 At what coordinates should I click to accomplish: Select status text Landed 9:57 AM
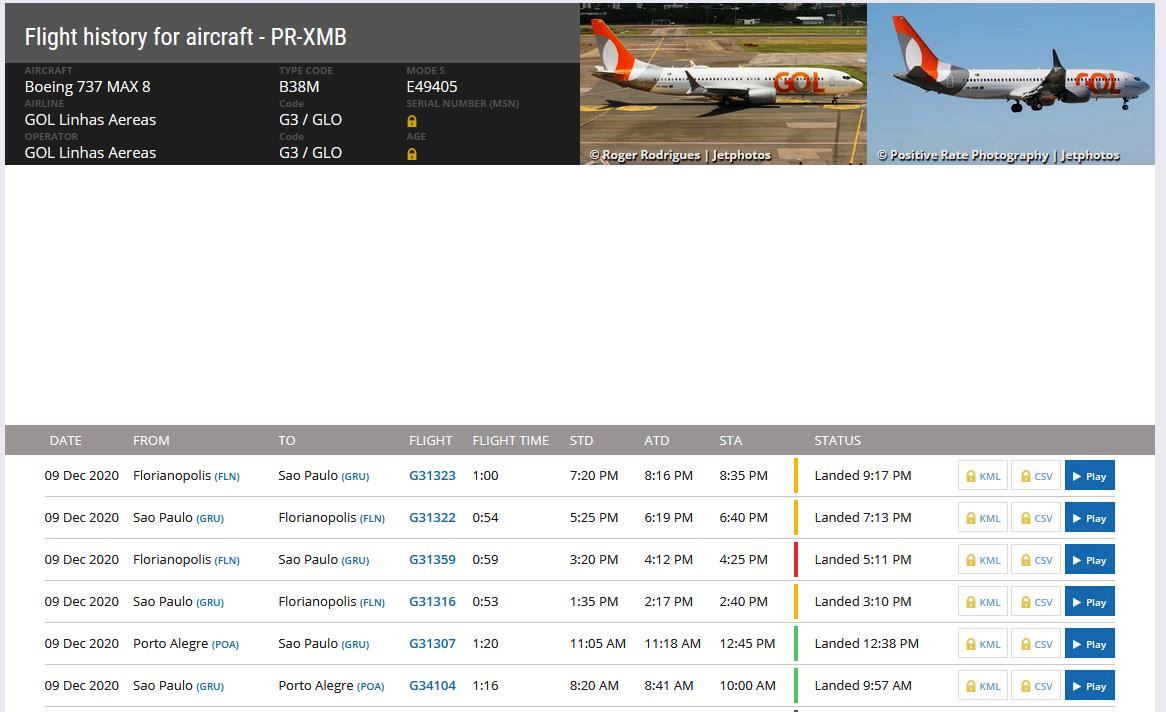click(x=863, y=685)
